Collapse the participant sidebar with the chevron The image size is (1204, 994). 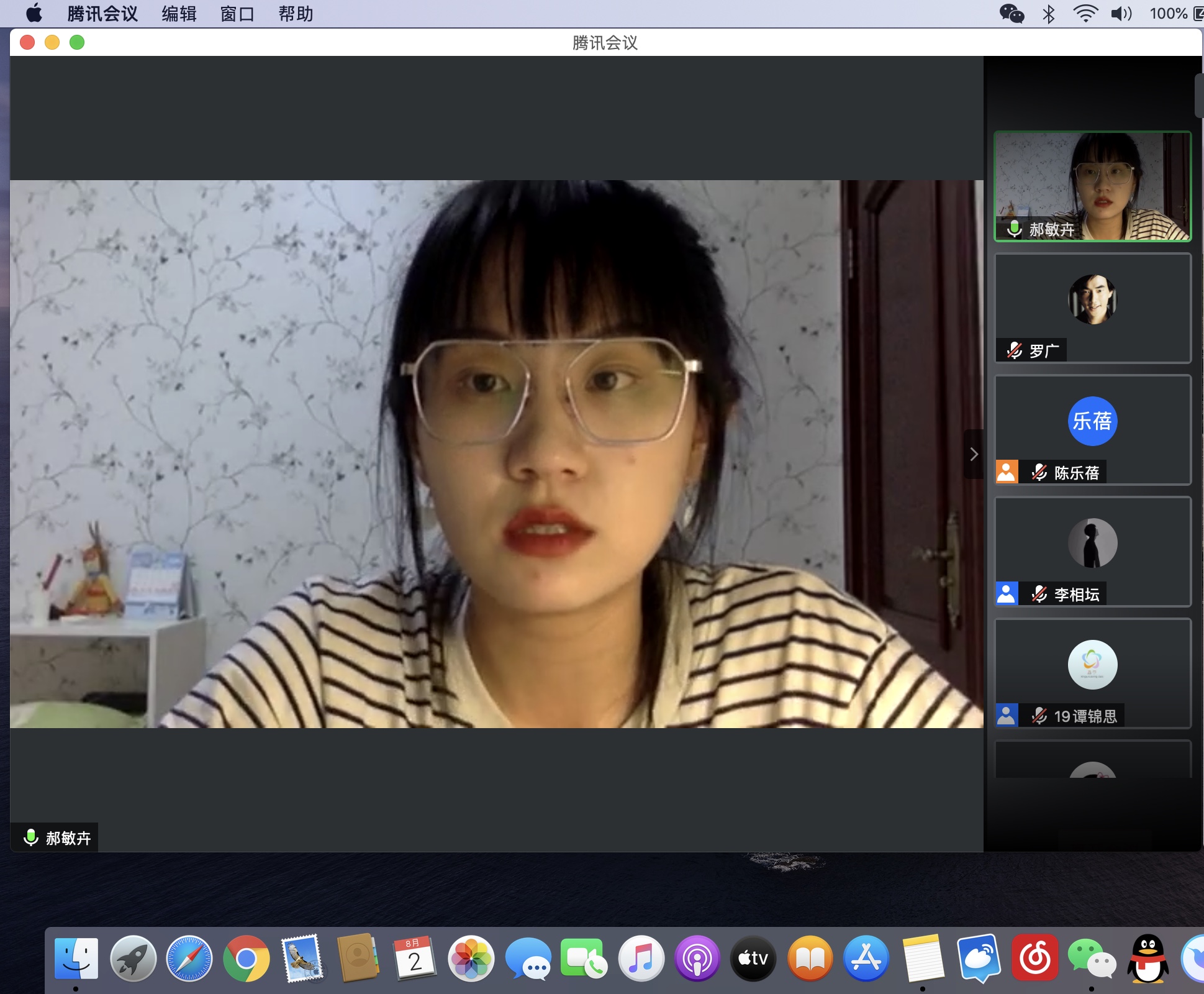coord(974,454)
